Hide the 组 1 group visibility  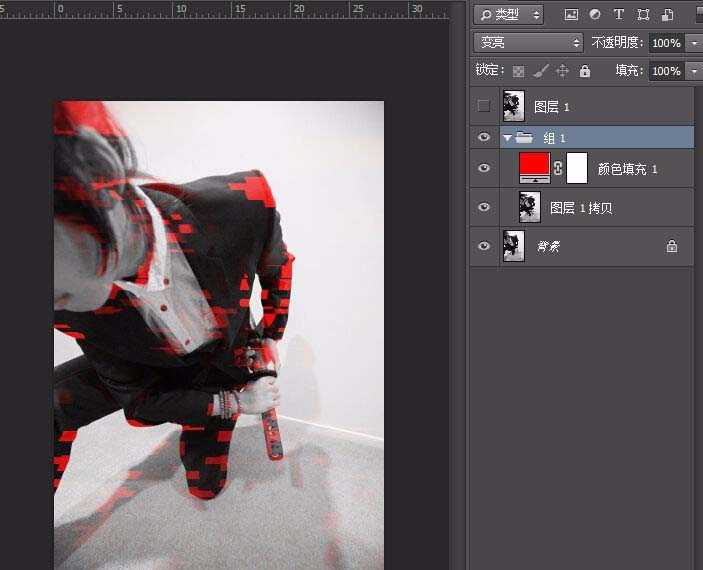484,138
